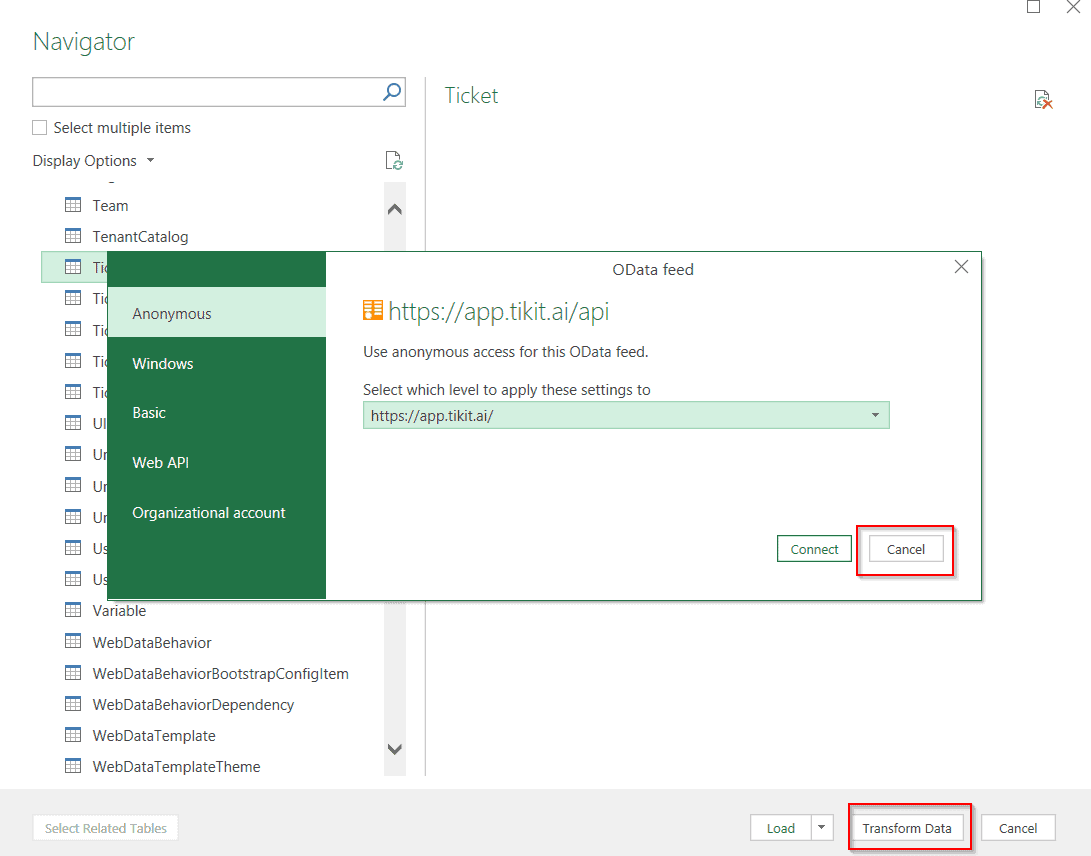Screen dimensions: 1091x856
Task: Click the scrollbar down arrow
Action: (x=394, y=748)
